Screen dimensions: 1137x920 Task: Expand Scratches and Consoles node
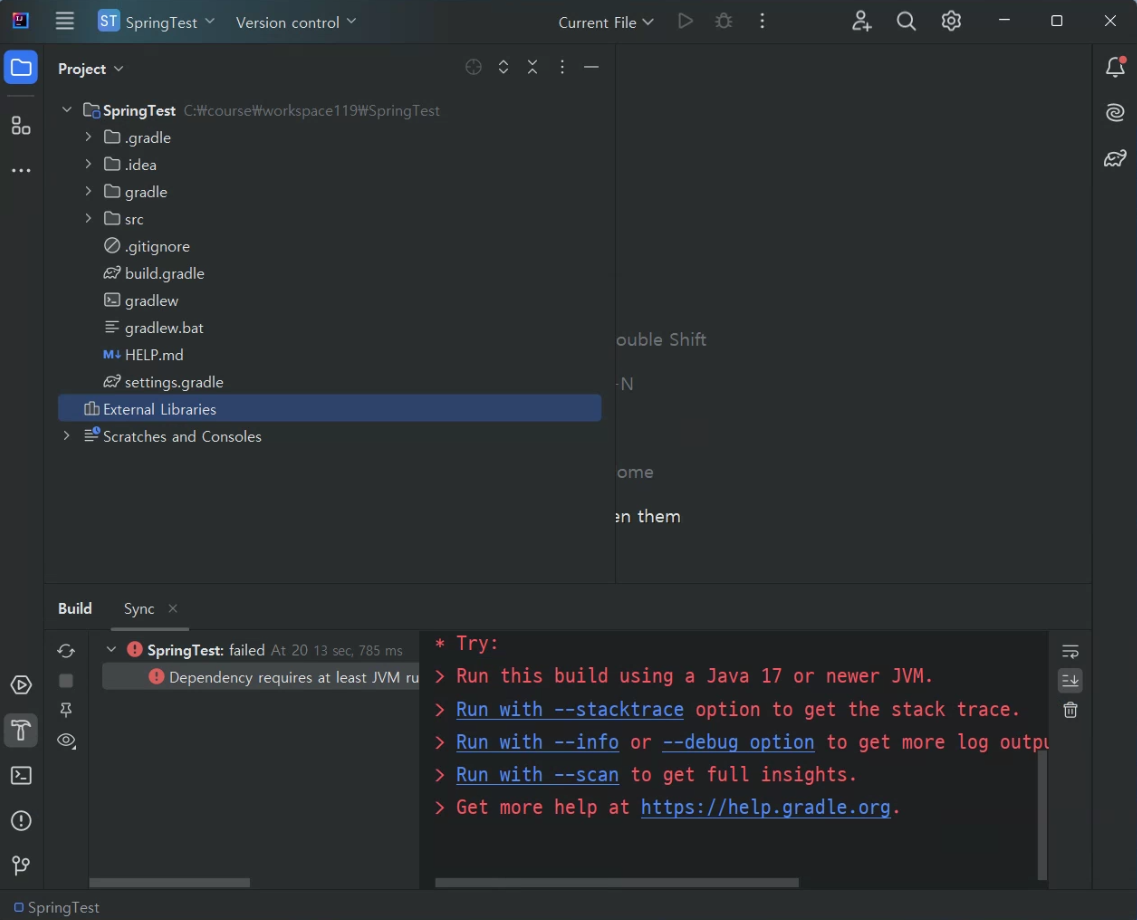click(x=67, y=436)
